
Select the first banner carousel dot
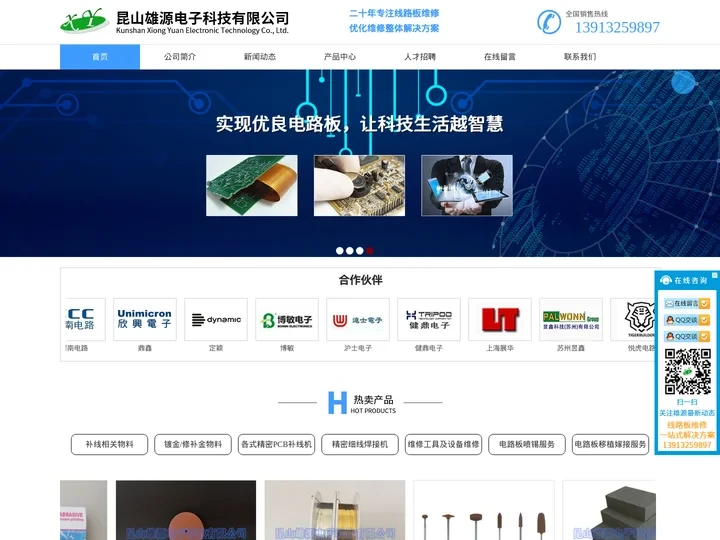(x=339, y=251)
